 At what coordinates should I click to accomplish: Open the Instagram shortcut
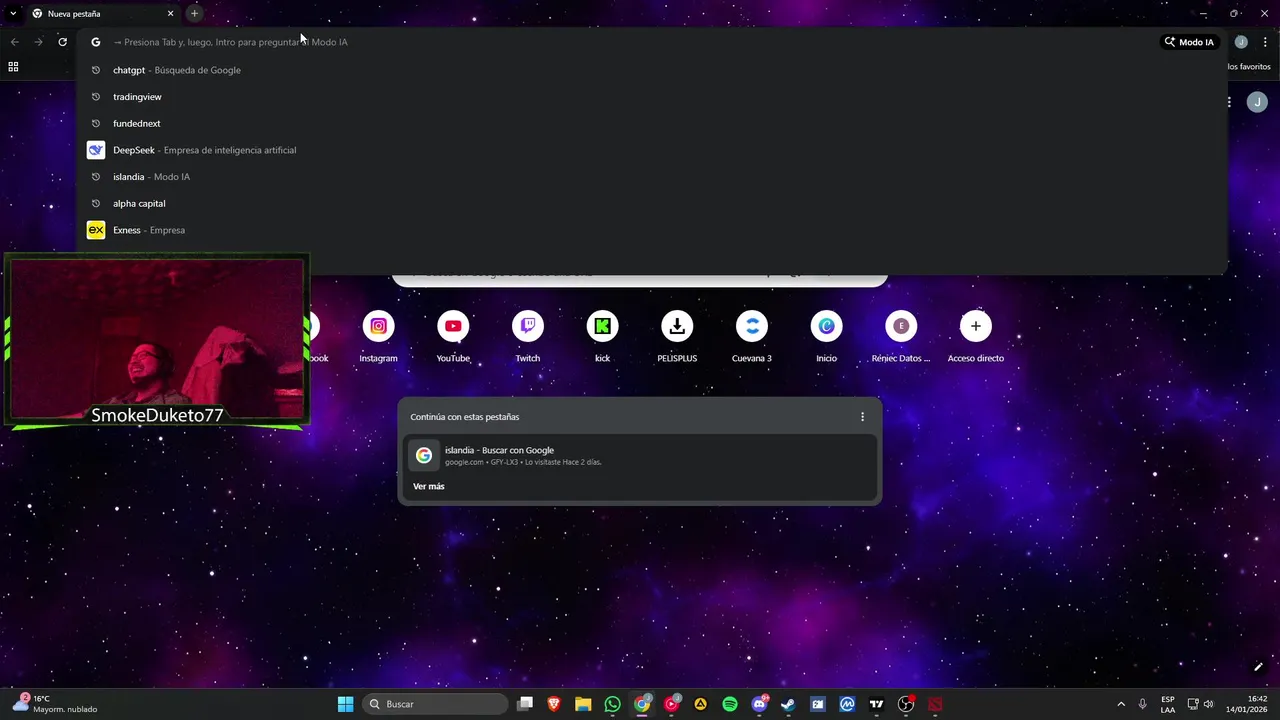[378, 336]
